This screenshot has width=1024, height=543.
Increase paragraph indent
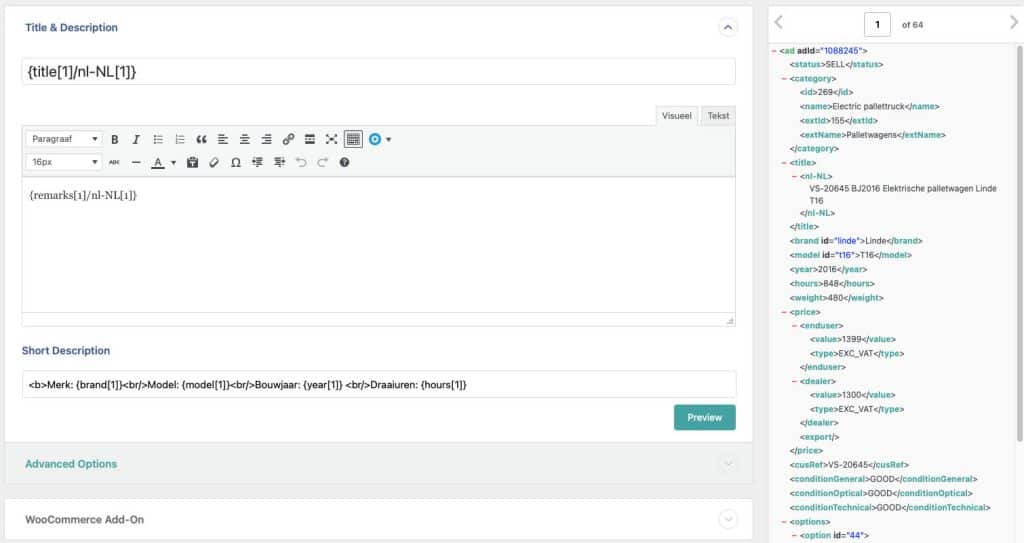280,162
